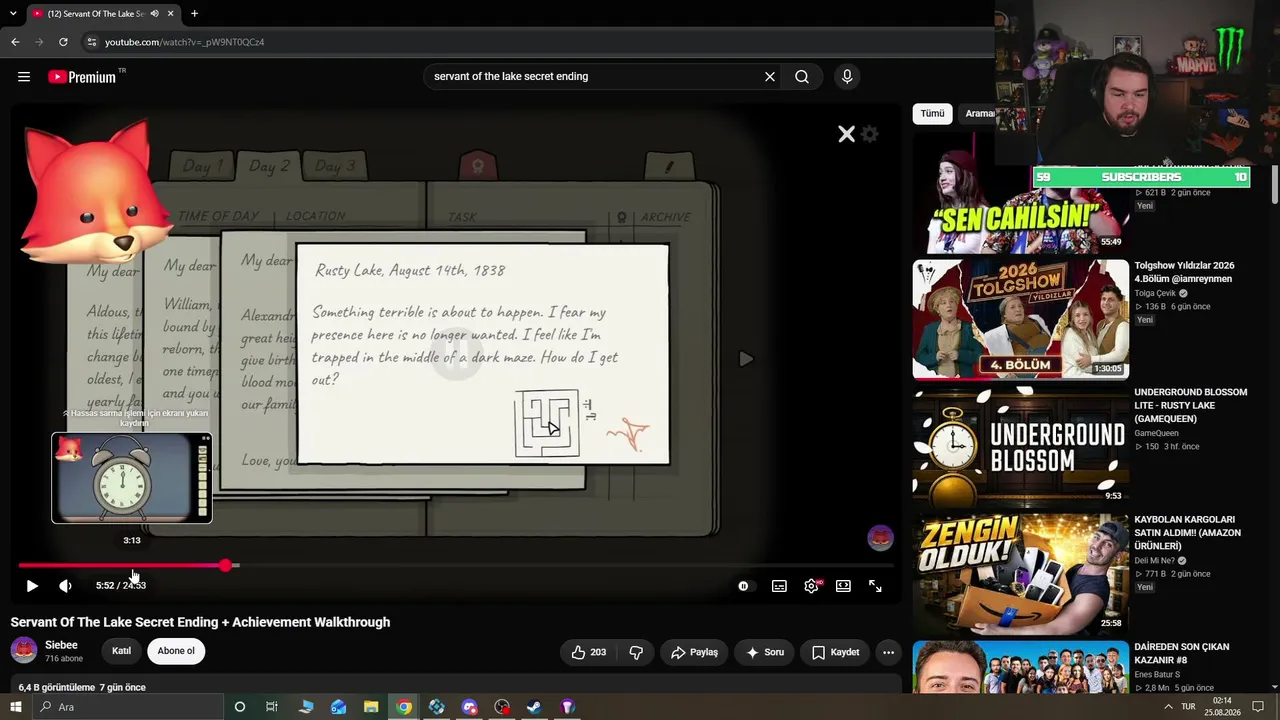Save video with Kaydet
Image resolution: width=1280 pixels, height=720 pixels.
(x=835, y=652)
